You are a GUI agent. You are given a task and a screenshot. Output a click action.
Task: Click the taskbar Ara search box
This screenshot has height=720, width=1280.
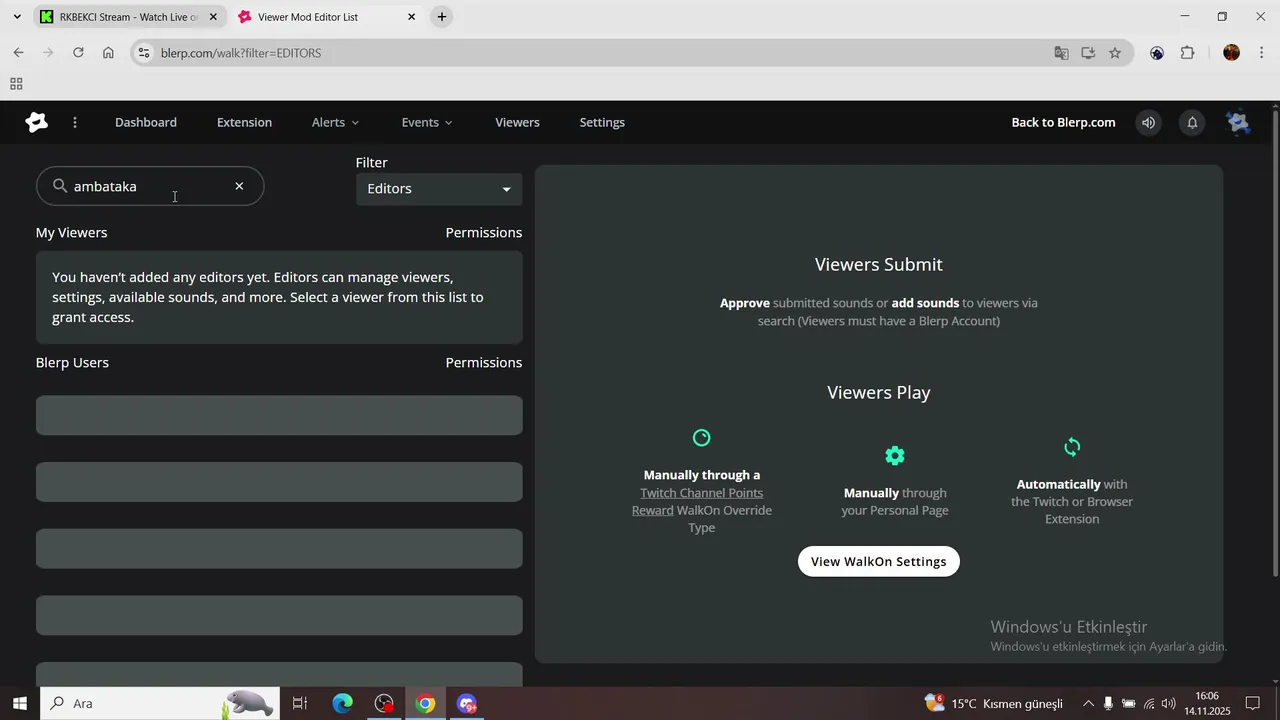coord(160,703)
